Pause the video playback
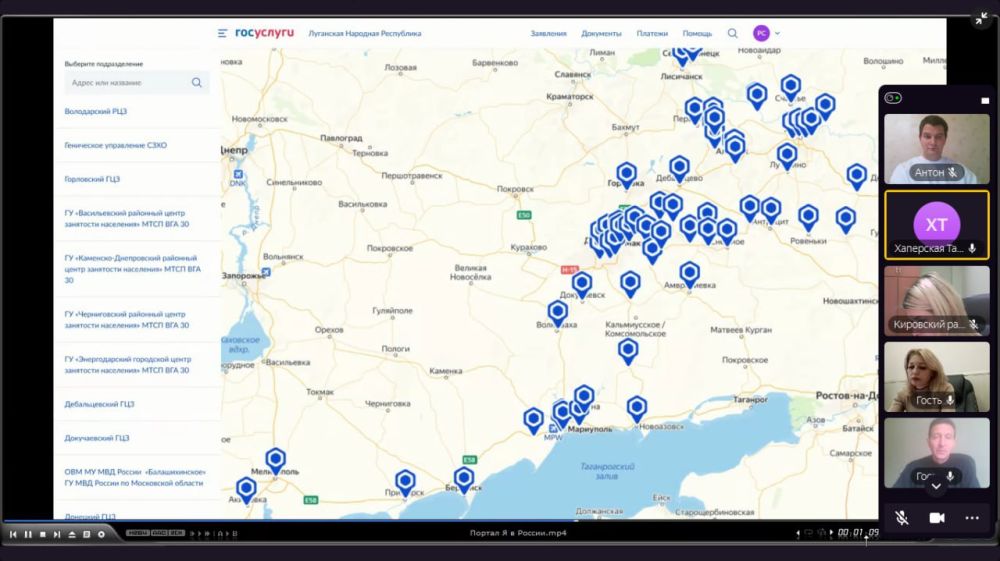1000x561 pixels. [x=28, y=534]
